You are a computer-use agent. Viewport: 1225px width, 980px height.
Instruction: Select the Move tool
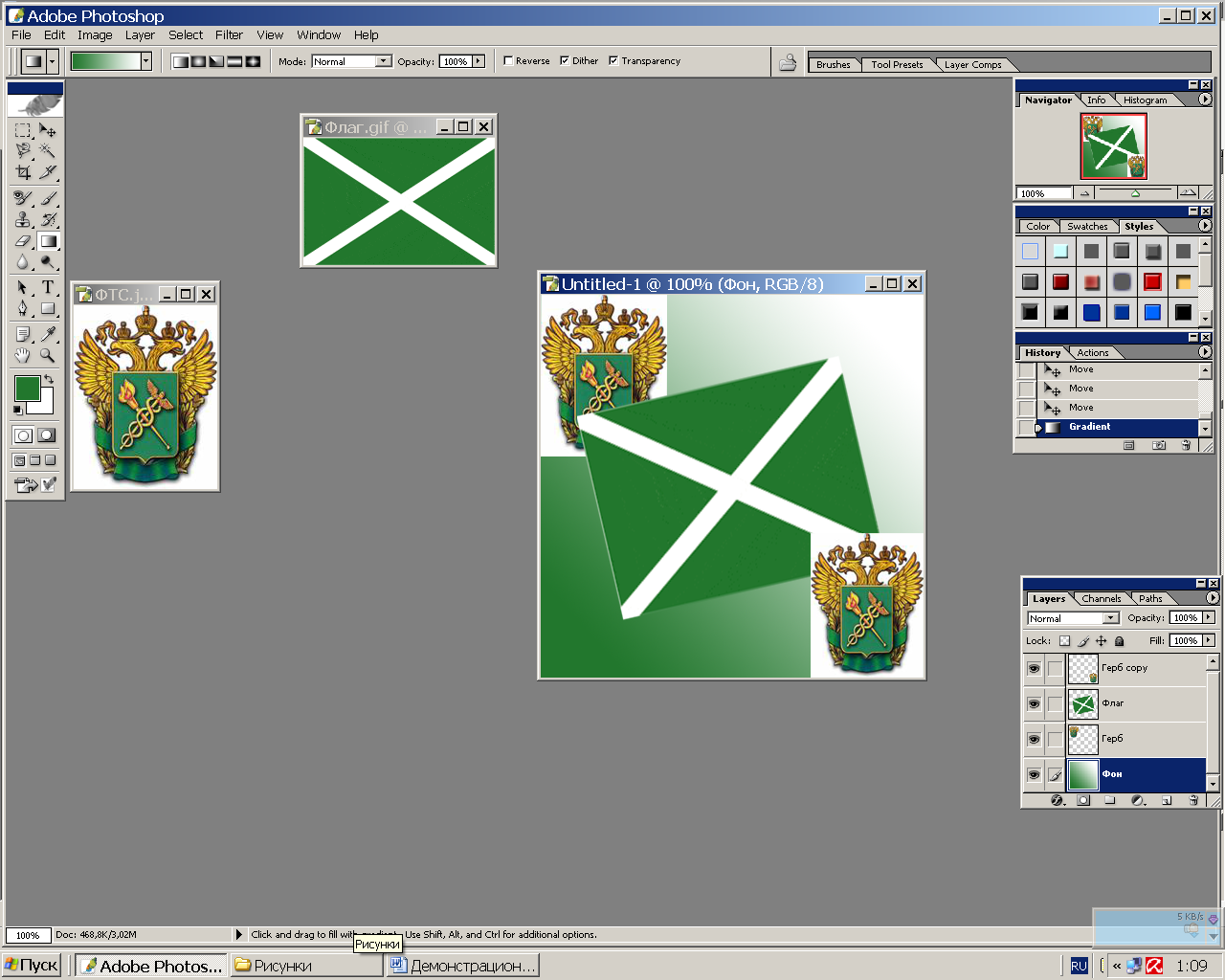point(48,130)
